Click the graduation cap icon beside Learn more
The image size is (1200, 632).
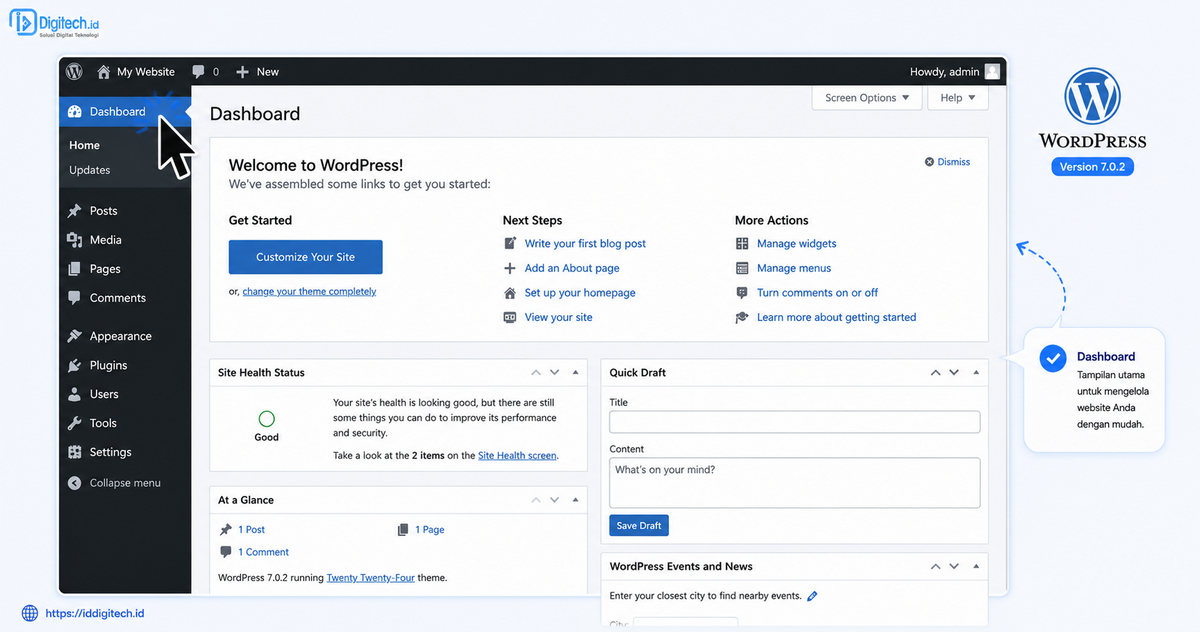(x=742, y=317)
